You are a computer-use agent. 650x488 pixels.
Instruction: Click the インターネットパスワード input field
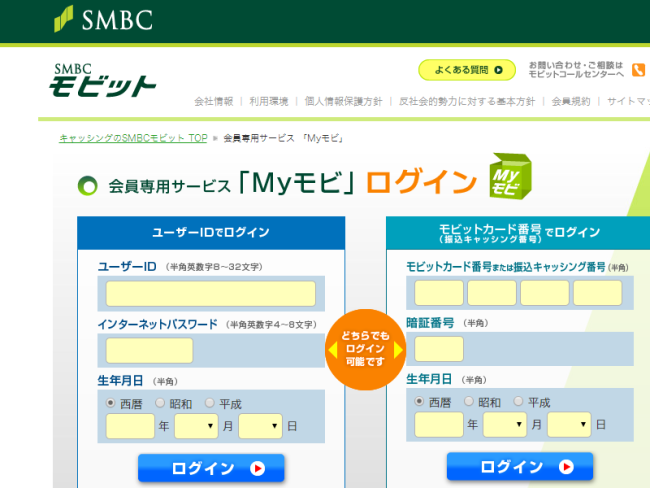click(149, 350)
